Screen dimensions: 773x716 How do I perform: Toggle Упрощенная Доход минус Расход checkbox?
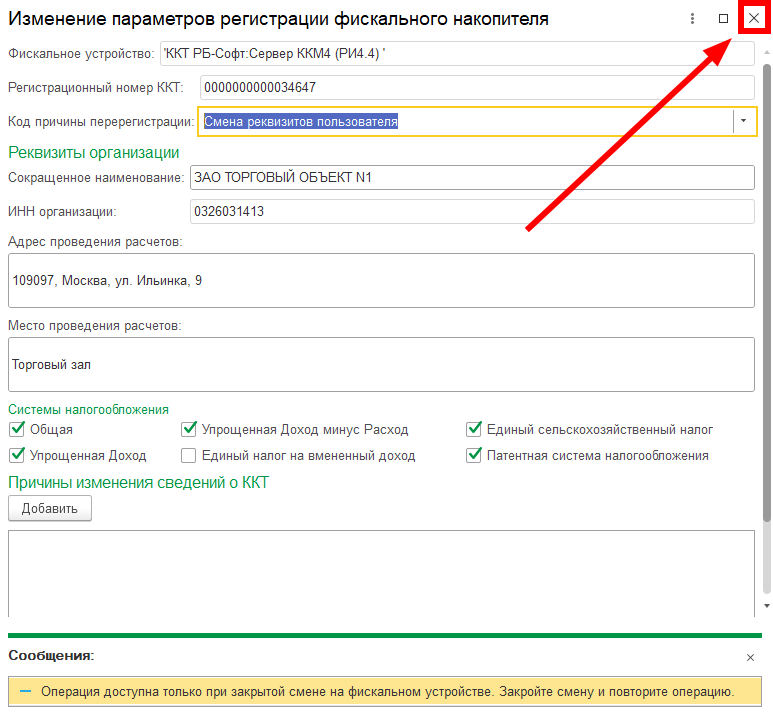(188, 430)
